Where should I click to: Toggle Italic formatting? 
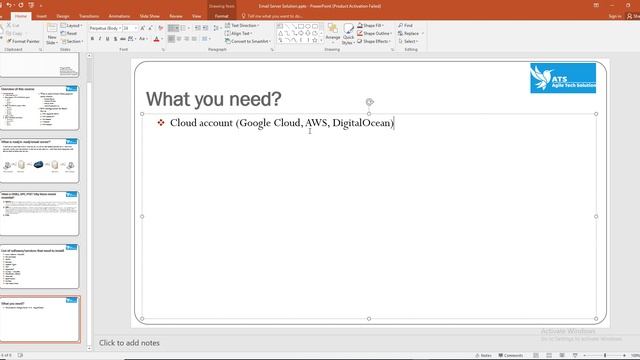pyautogui.click(x=100, y=39)
